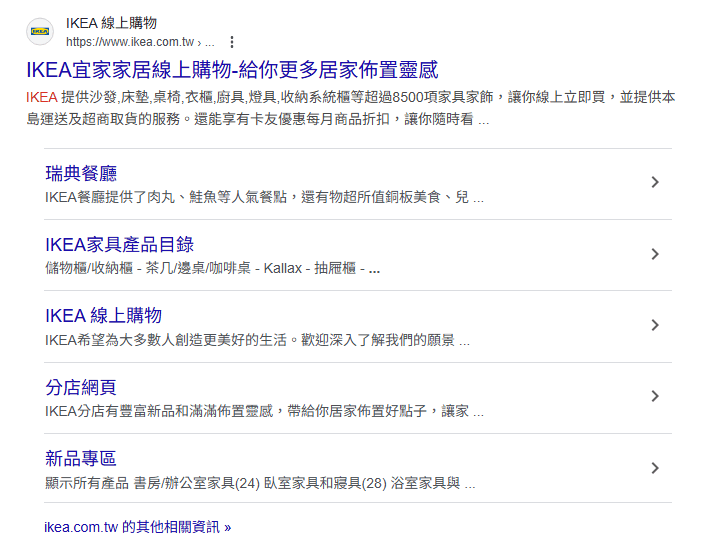708x548 pixels.
Task: Click the description IKEA希望為大多數人創造更美好的生活
Action: tap(257, 340)
